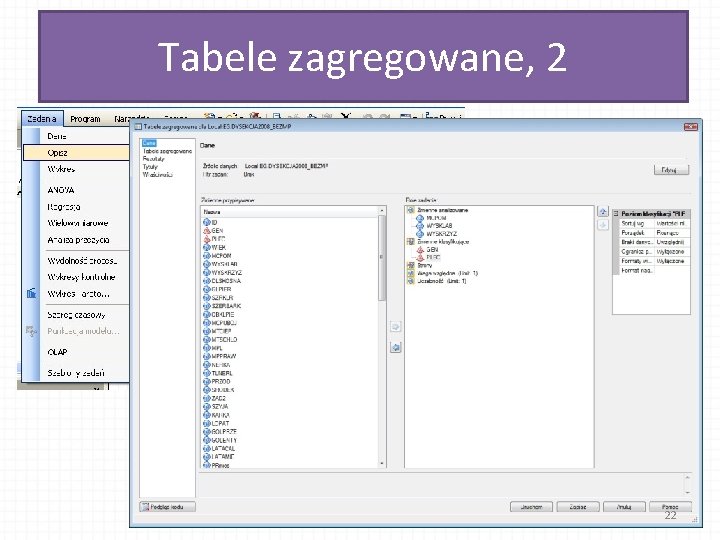Image resolution: width=720 pixels, height=540 pixels.
Task: Click the icon beside WIEK variable
Action: click(x=207, y=248)
